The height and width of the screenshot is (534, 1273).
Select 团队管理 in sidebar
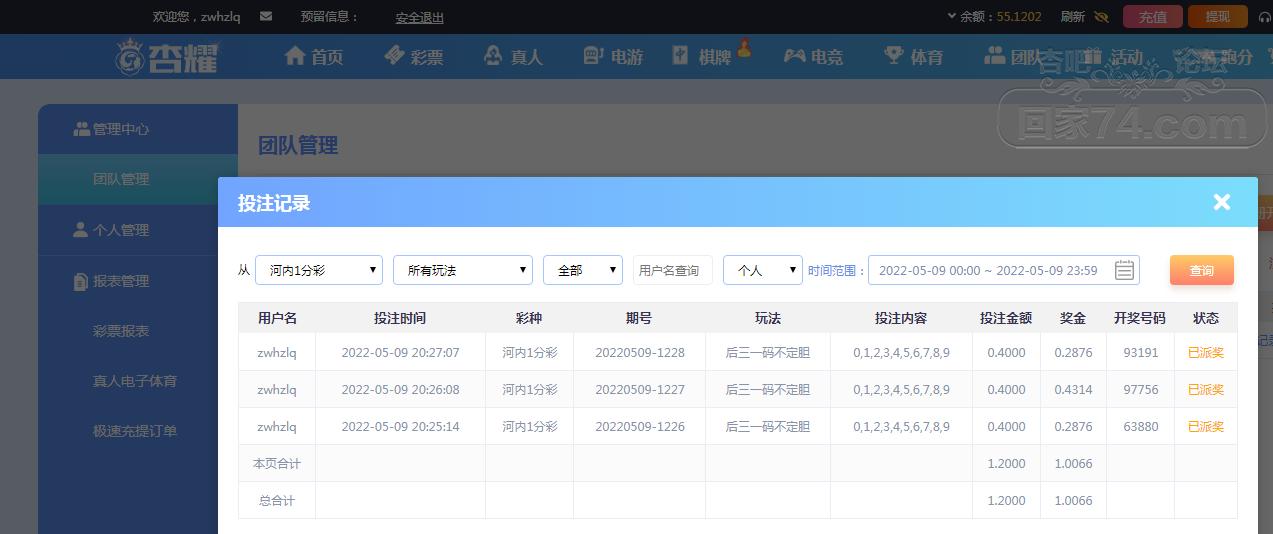[x=138, y=179]
